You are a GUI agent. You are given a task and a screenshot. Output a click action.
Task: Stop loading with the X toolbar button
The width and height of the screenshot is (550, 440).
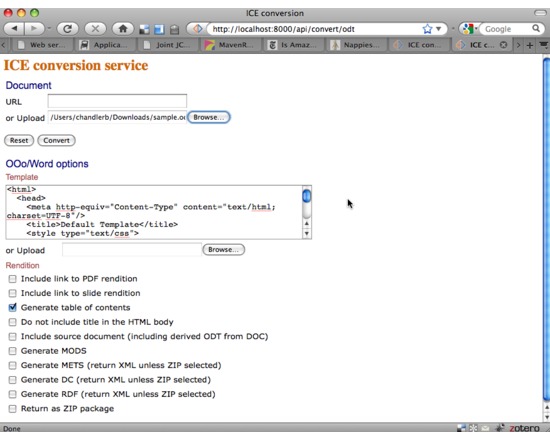click(x=95, y=28)
